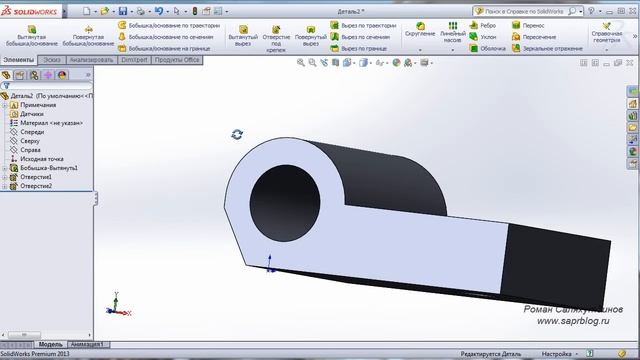Click the New document icon
The height and width of the screenshot is (360, 640).
(x=86, y=11)
